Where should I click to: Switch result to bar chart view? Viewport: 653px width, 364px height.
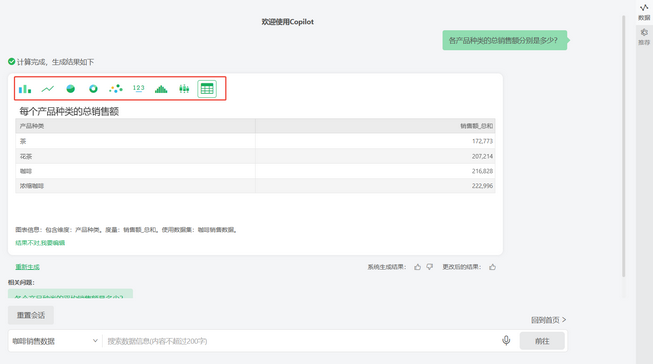25,89
